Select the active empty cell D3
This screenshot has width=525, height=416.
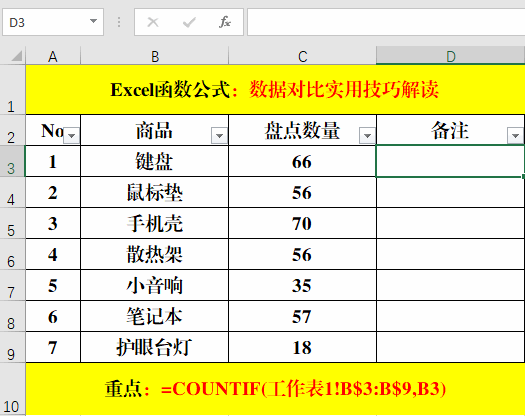click(450, 161)
